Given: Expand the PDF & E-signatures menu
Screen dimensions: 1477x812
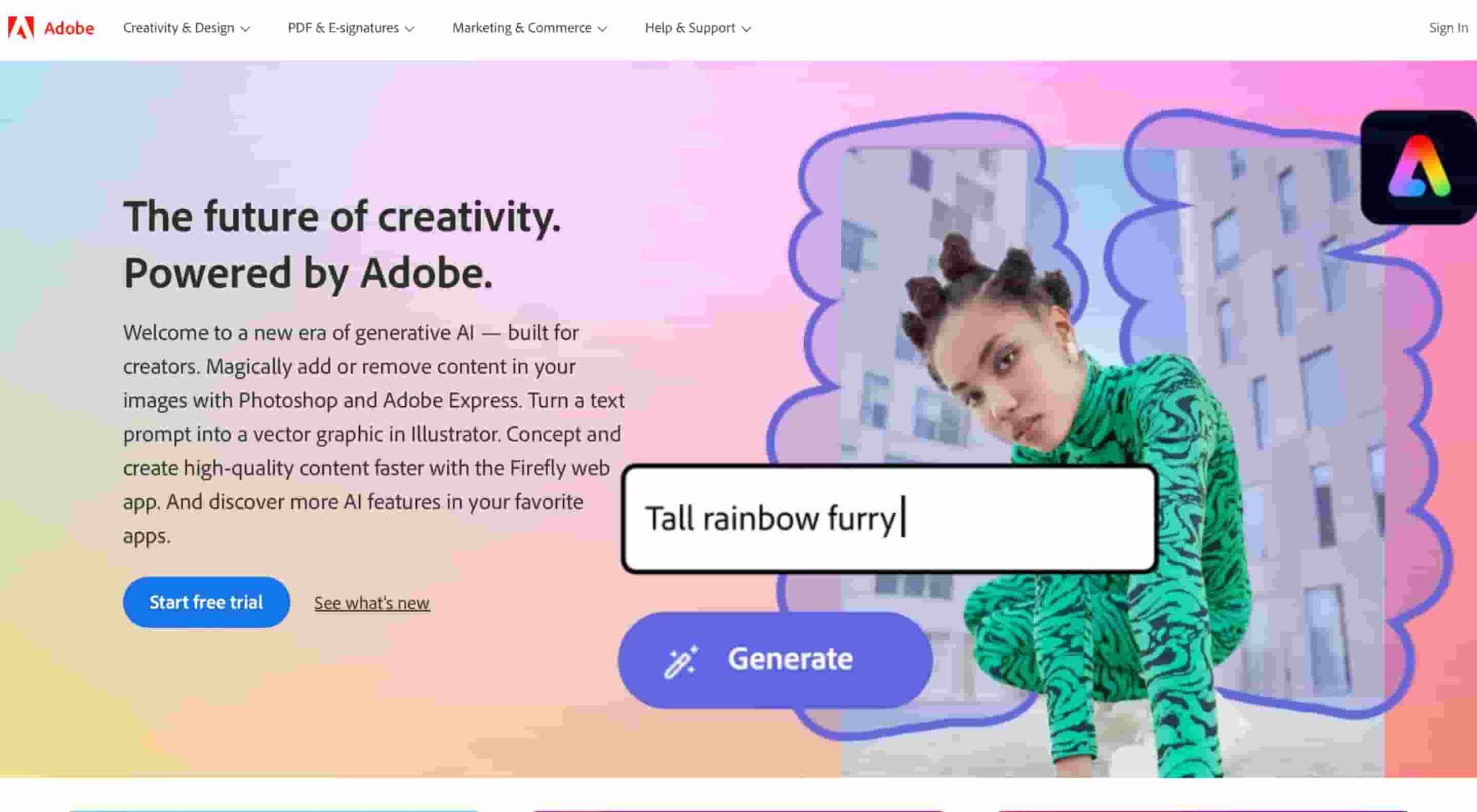Looking at the screenshot, I should tap(350, 27).
